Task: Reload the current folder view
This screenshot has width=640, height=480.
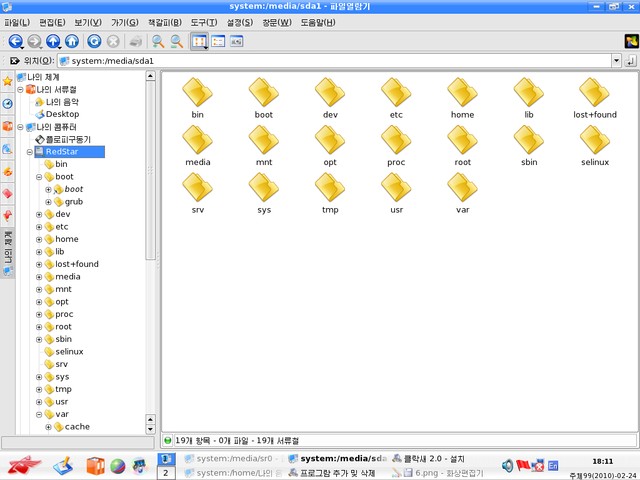Action: (x=94, y=41)
